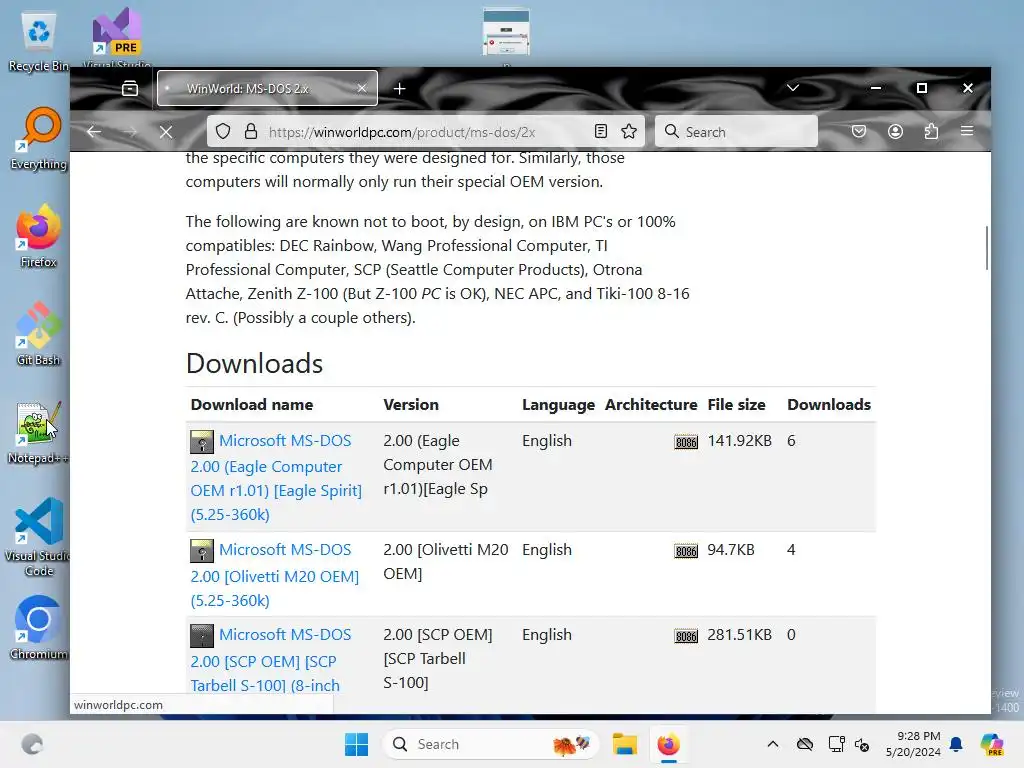
Task: Open Firefox desktop shortcut
Action: [39, 236]
